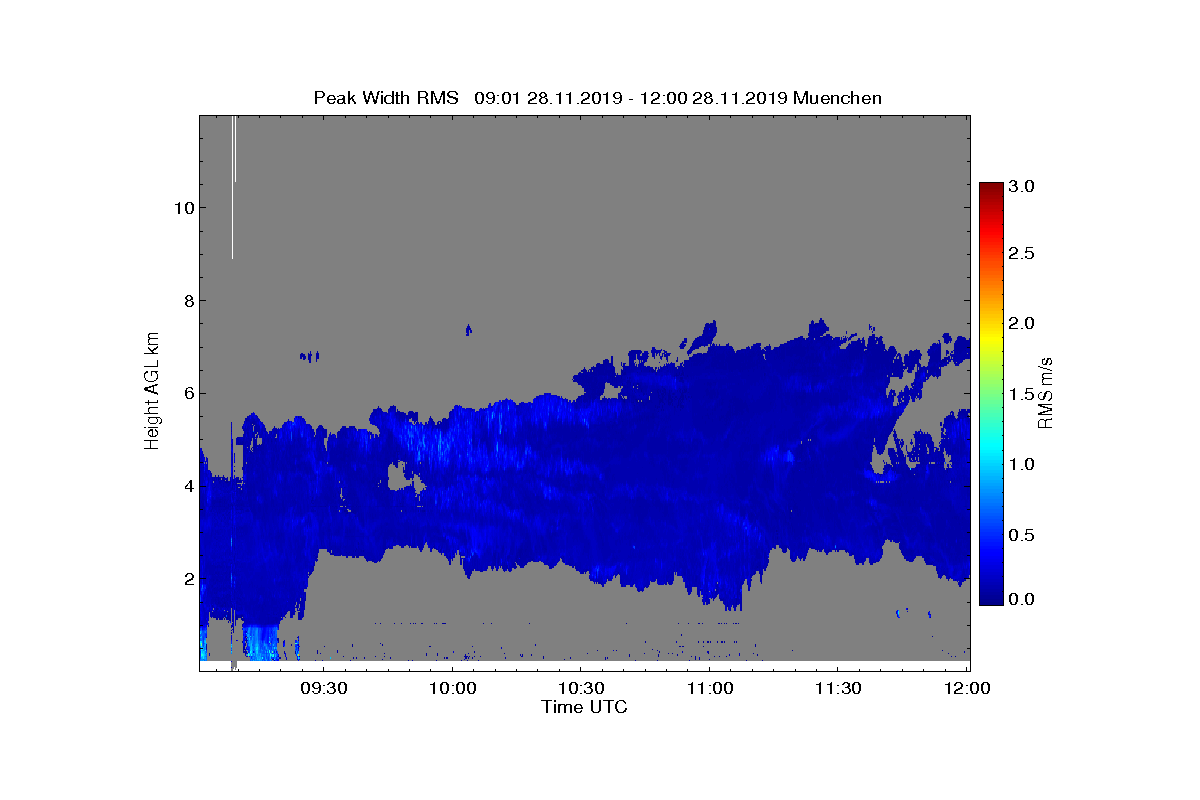This screenshot has height=800, width=1200.
Task: Click the colorbar value 3.0
Action: (1022, 187)
